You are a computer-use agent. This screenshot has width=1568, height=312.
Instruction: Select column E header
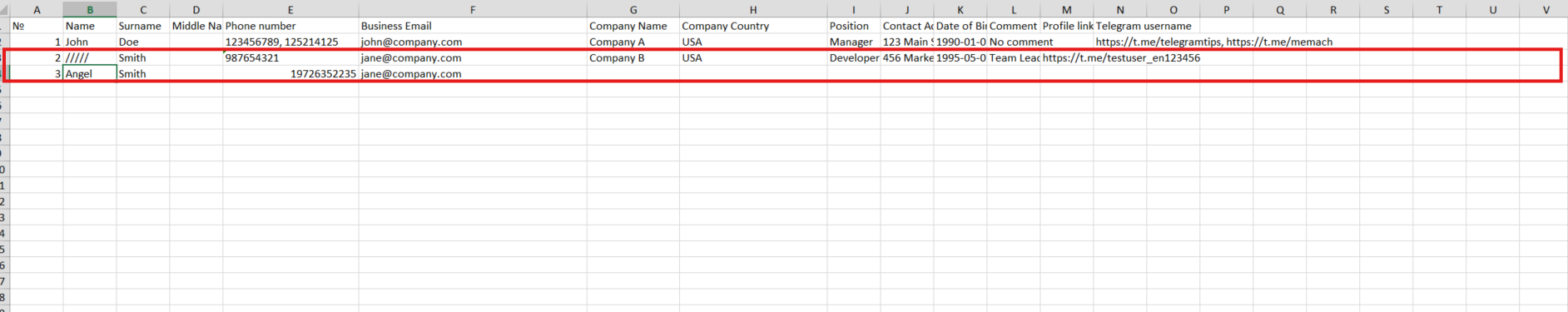[x=290, y=10]
